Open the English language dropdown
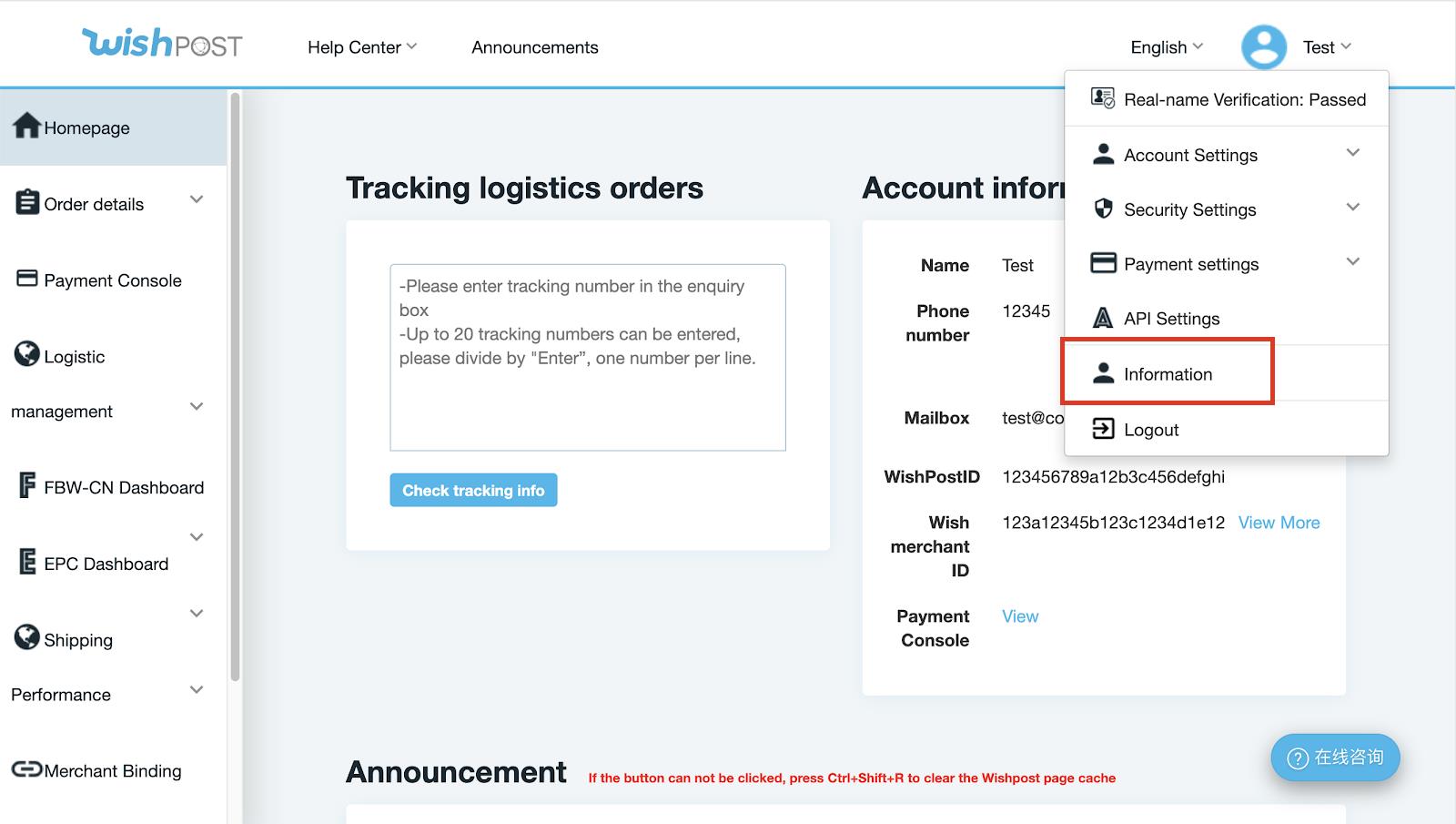1456x824 pixels. click(1167, 47)
